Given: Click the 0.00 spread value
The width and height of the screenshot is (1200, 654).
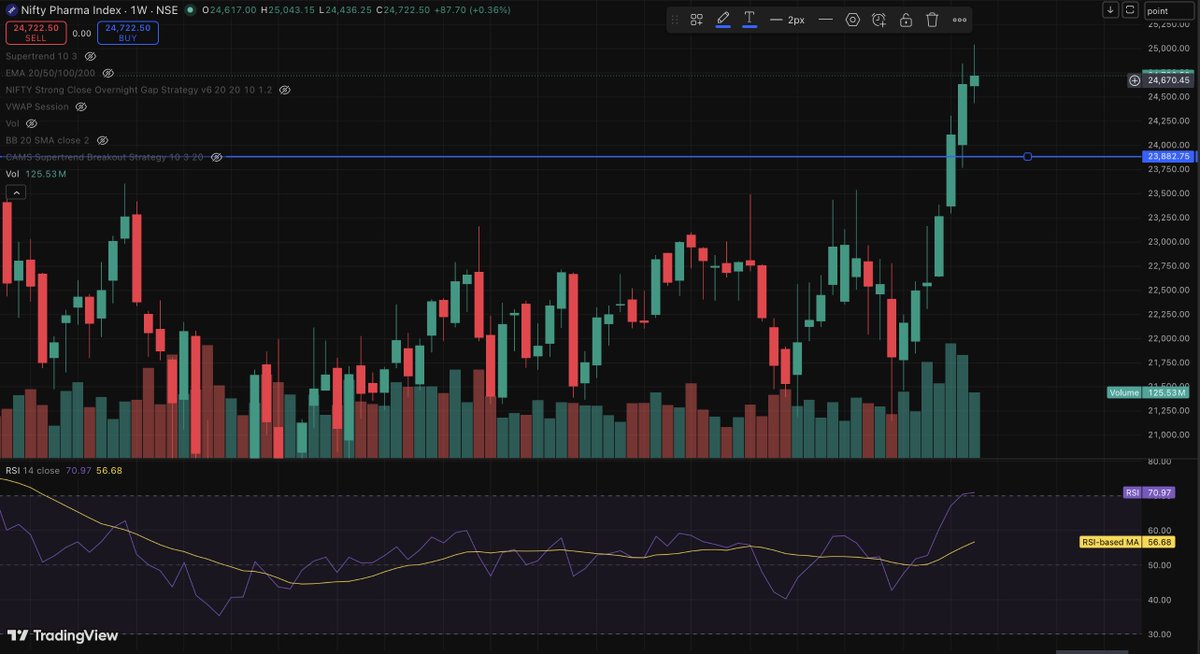Looking at the screenshot, I should pyautogui.click(x=82, y=33).
